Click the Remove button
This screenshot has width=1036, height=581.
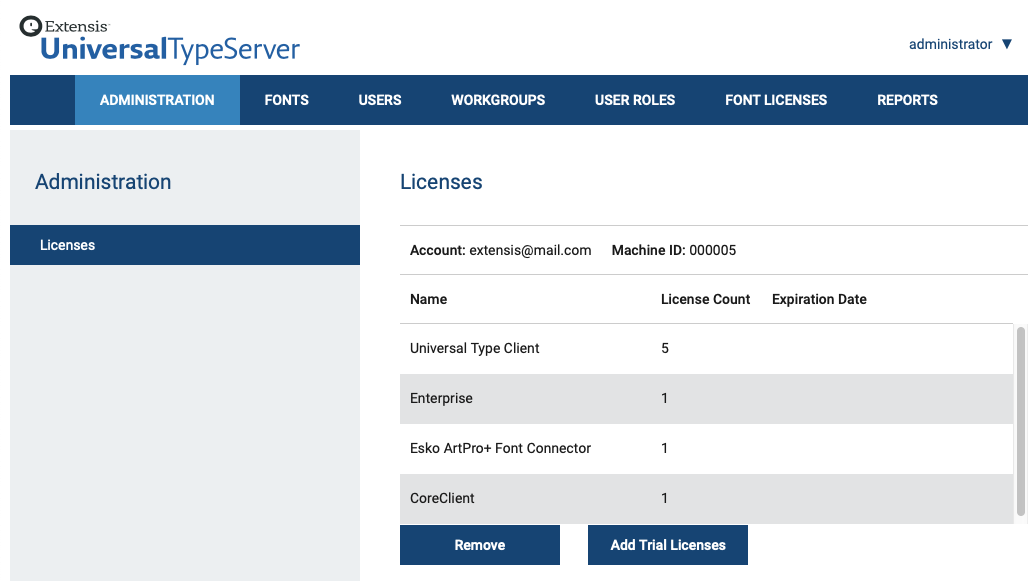click(479, 545)
